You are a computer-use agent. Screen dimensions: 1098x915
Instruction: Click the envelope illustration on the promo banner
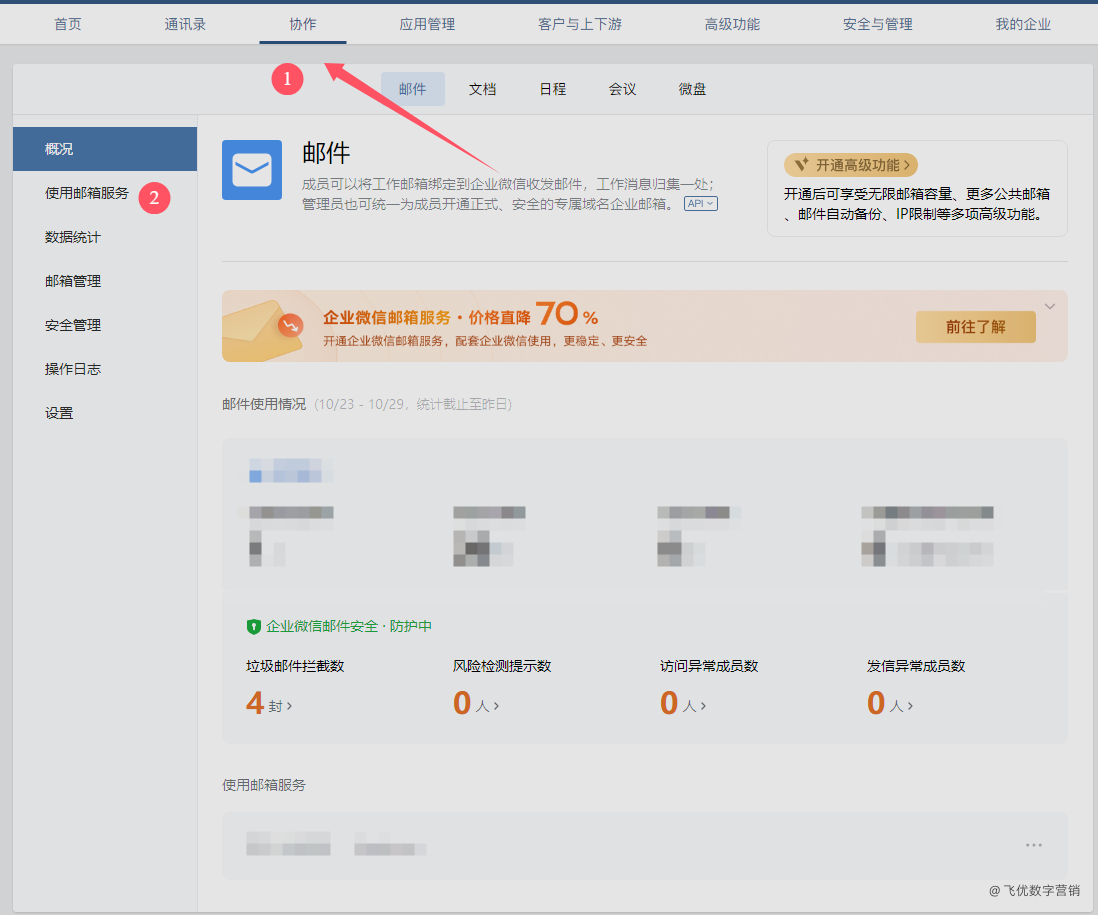click(261, 330)
